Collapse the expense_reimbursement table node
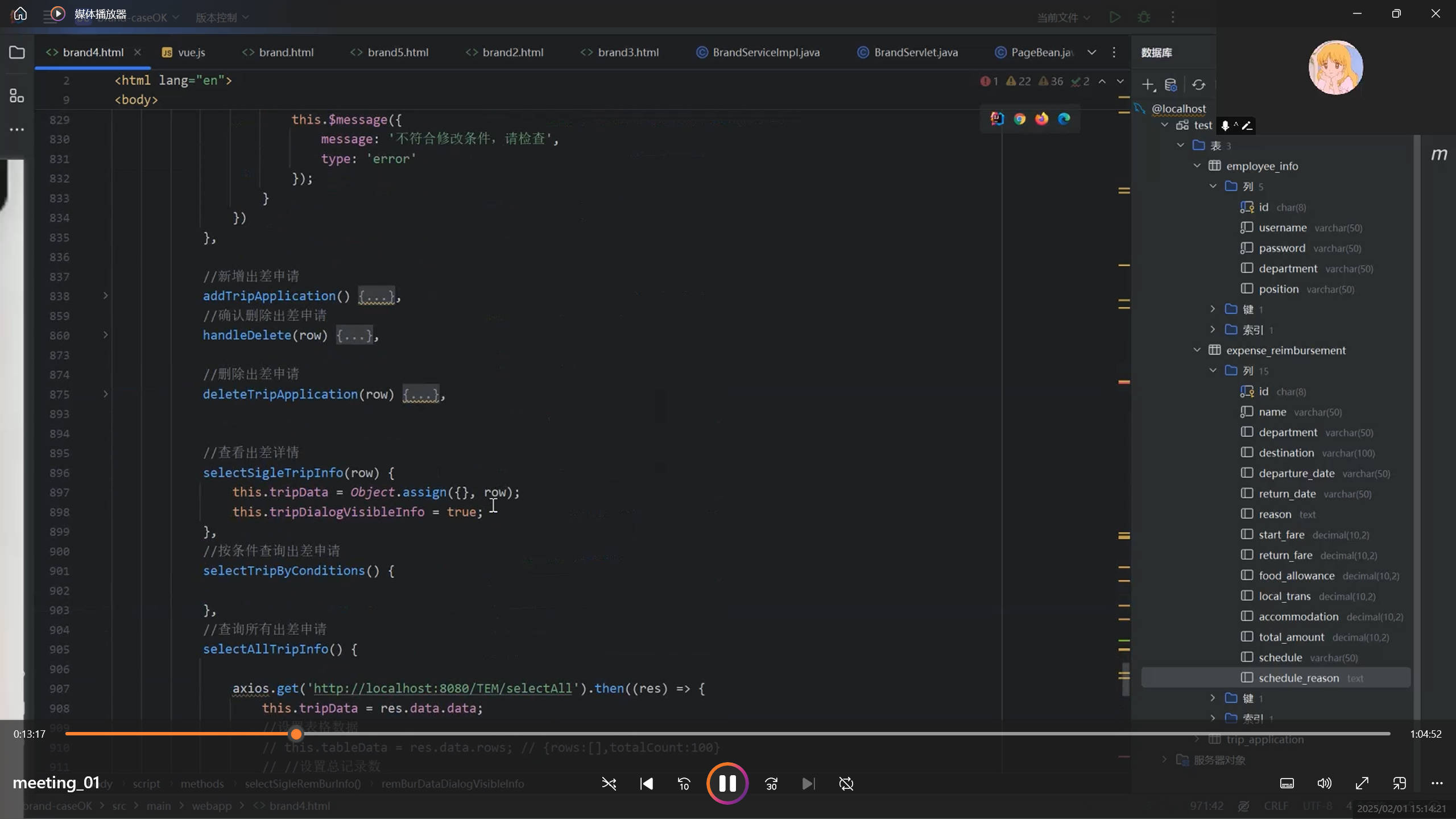The width and height of the screenshot is (1456, 819). coord(1197,350)
